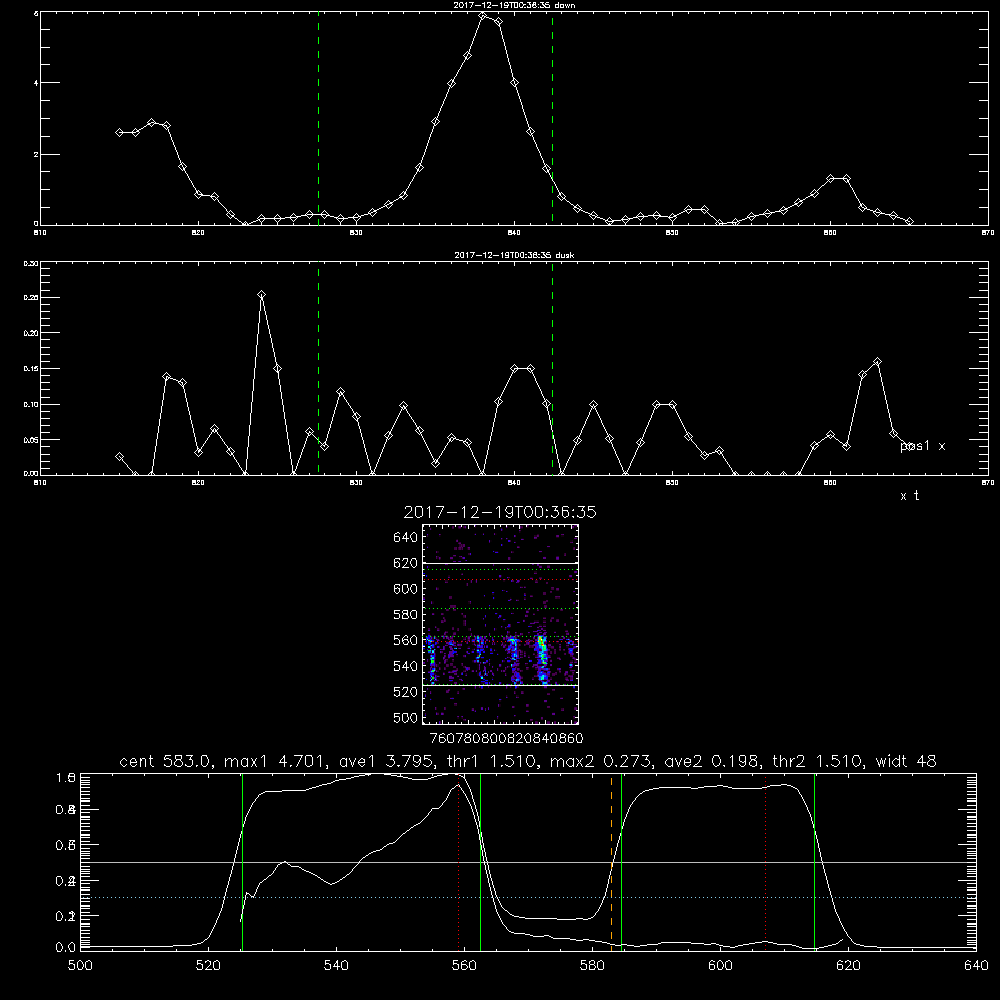Click spectrogram y-axis label 500
The width and height of the screenshot is (1000, 1000).
pyautogui.click(x=406, y=717)
